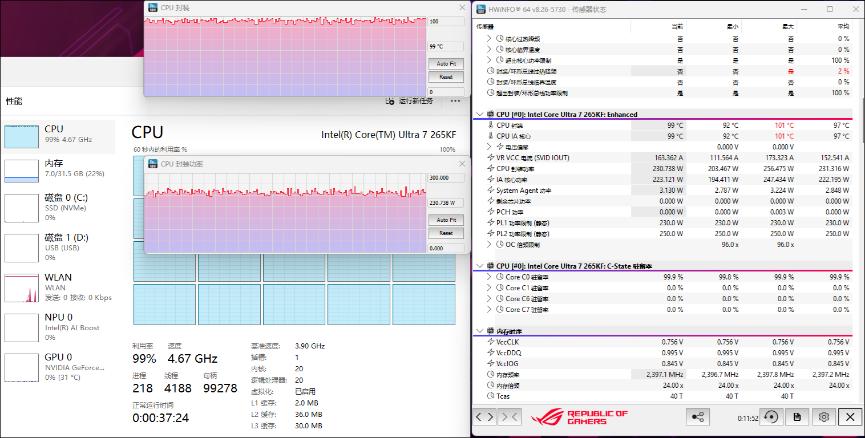Click lightning icon on PL2 power limit row
The height and width of the screenshot is (438, 865).
491,233
